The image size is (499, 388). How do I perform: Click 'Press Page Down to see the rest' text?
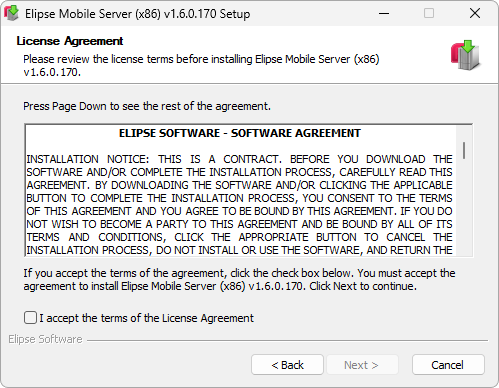point(147,106)
